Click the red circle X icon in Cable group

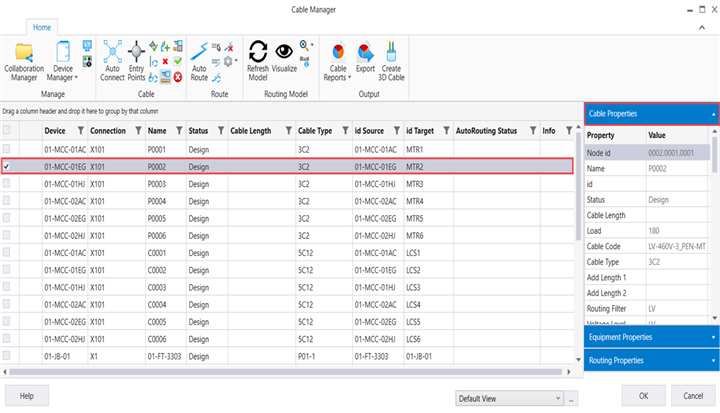tap(178, 77)
